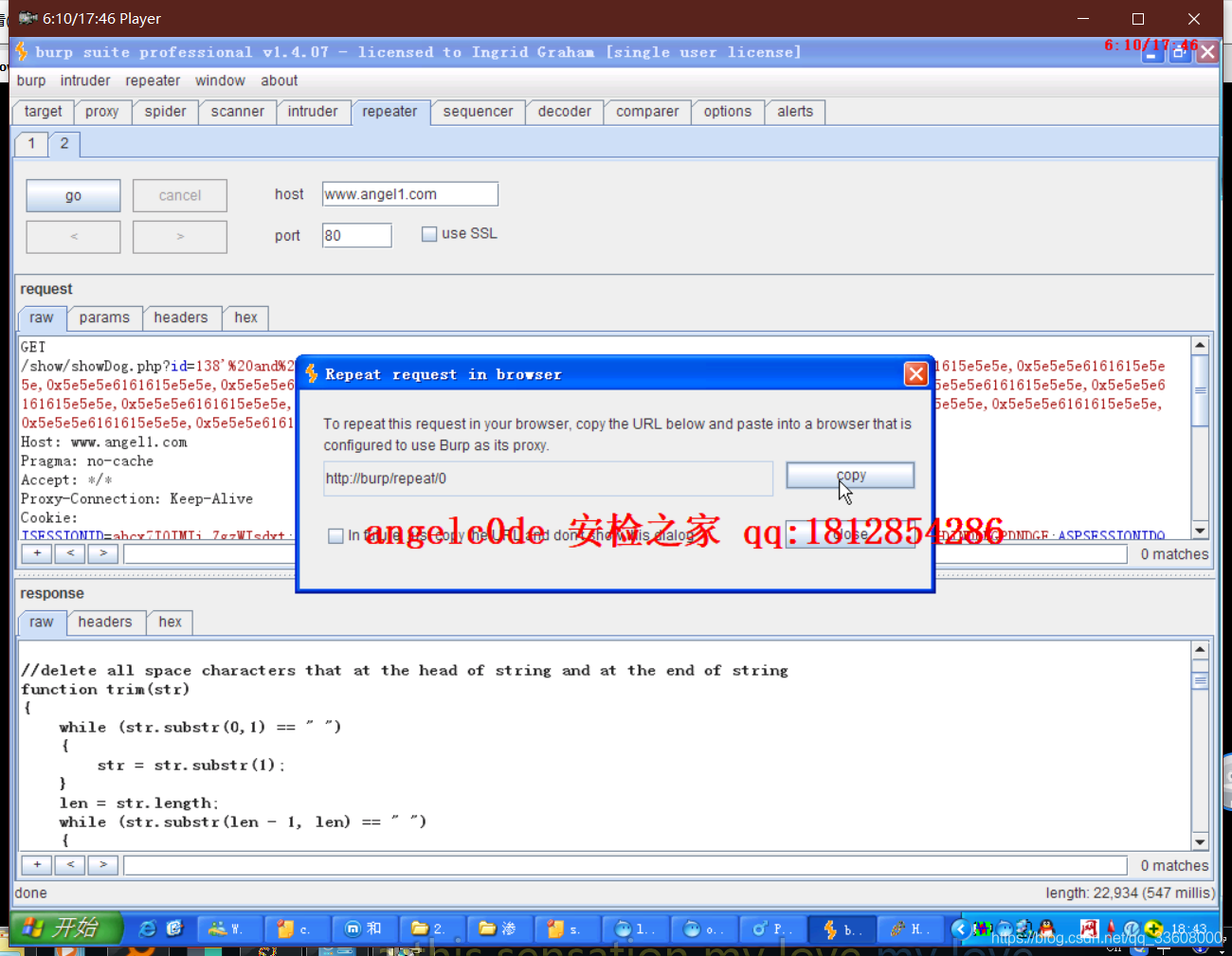The width and height of the screenshot is (1232, 956).
Task: Click the go button to send request
Action: point(73,195)
